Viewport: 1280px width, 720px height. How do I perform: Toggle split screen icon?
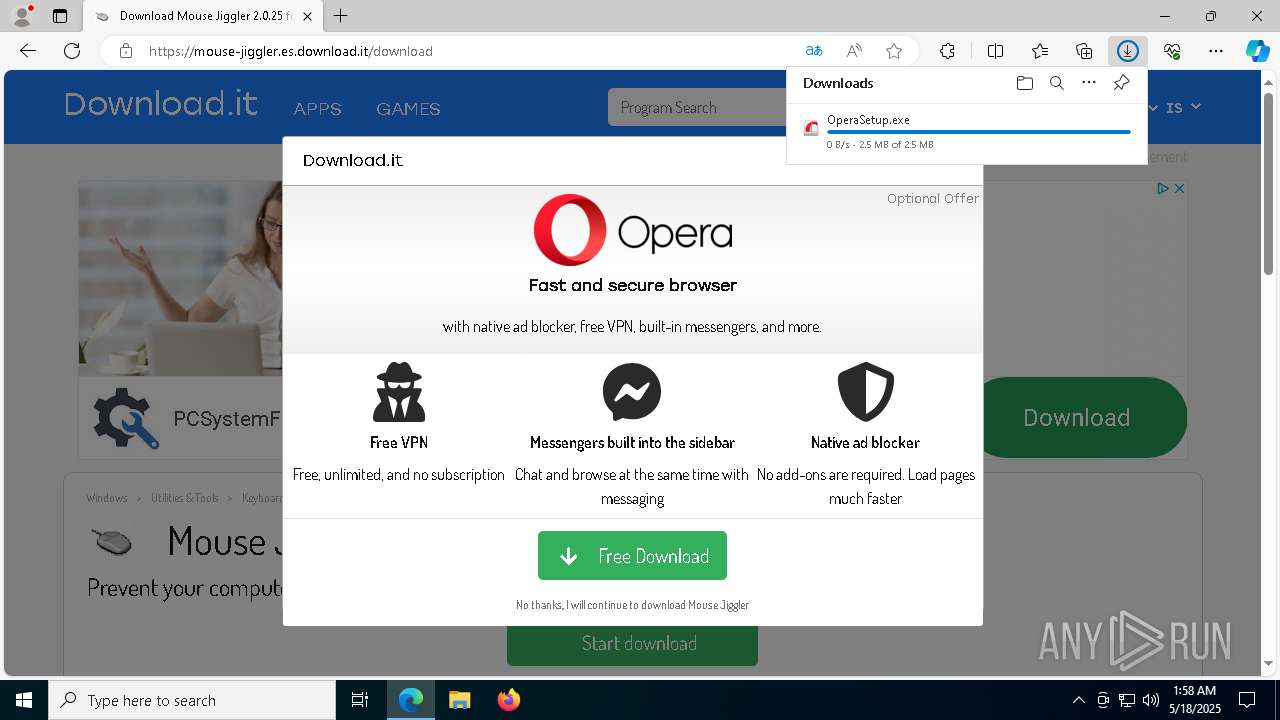pyautogui.click(x=995, y=51)
